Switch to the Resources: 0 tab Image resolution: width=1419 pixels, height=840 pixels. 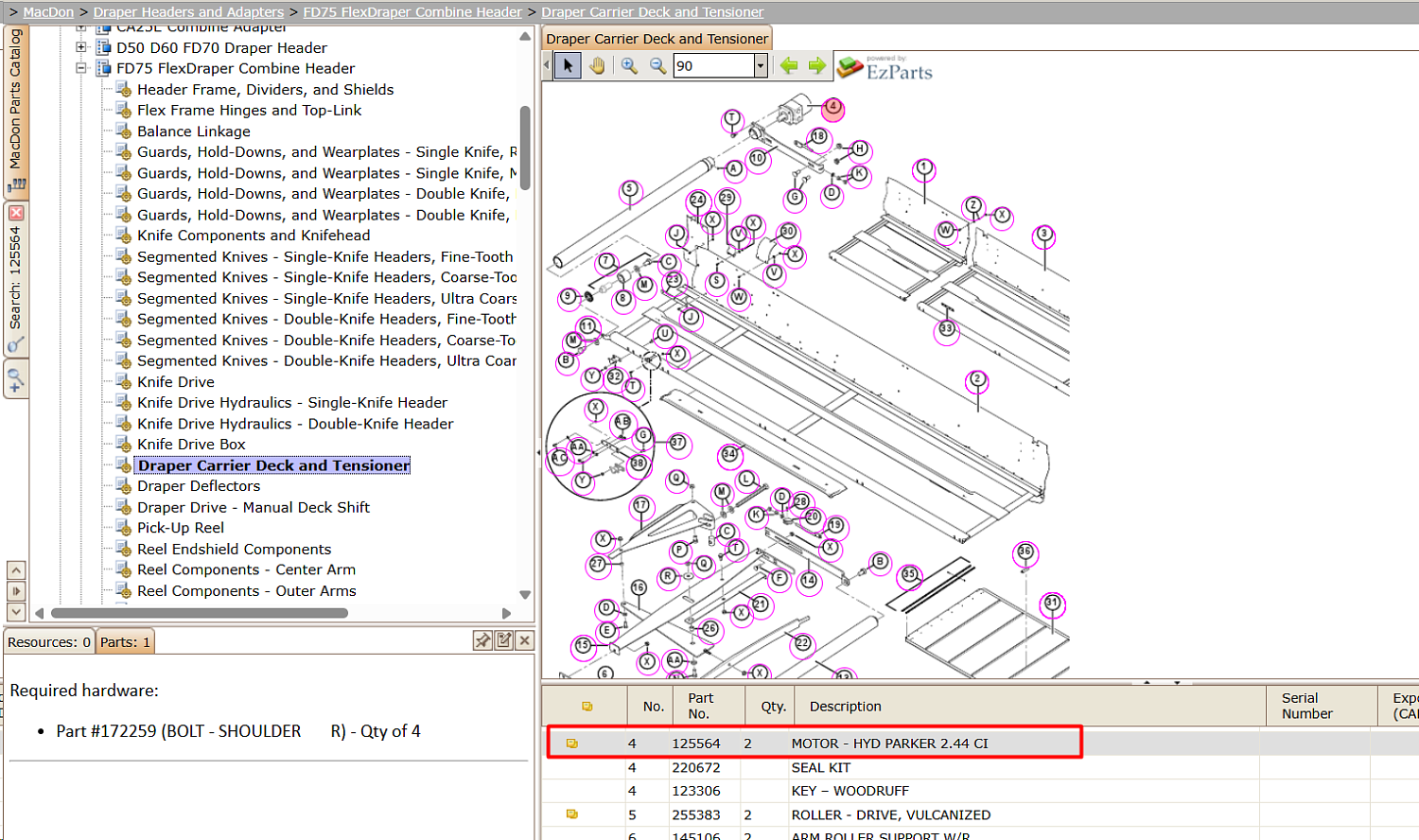(49, 642)
